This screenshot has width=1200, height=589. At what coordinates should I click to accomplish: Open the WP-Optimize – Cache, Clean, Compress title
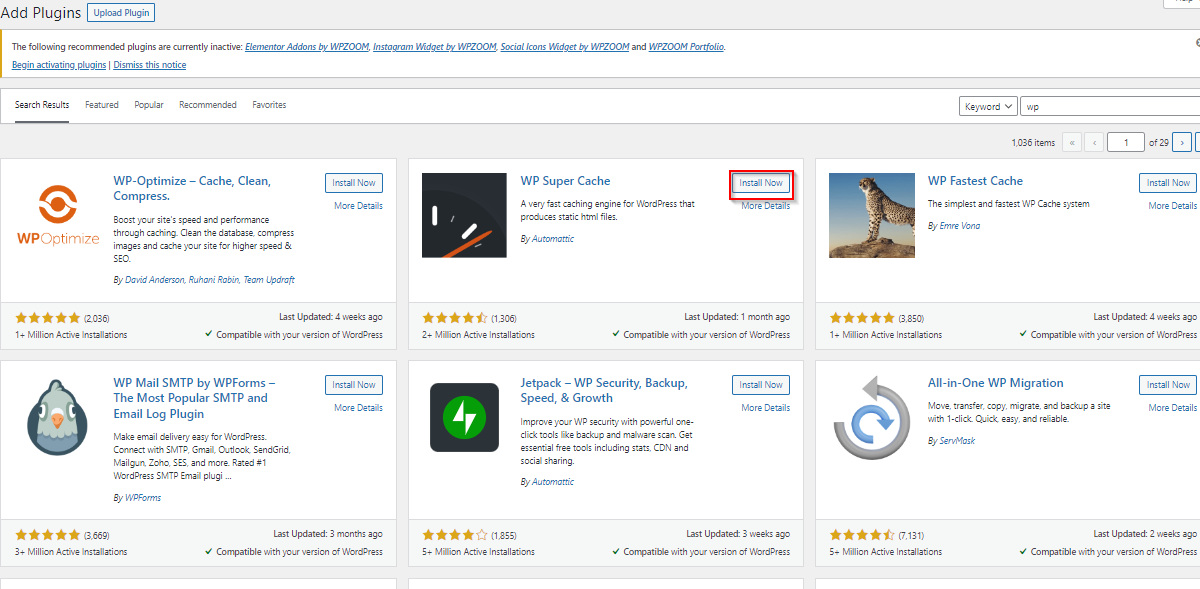(x=192, y=189)
